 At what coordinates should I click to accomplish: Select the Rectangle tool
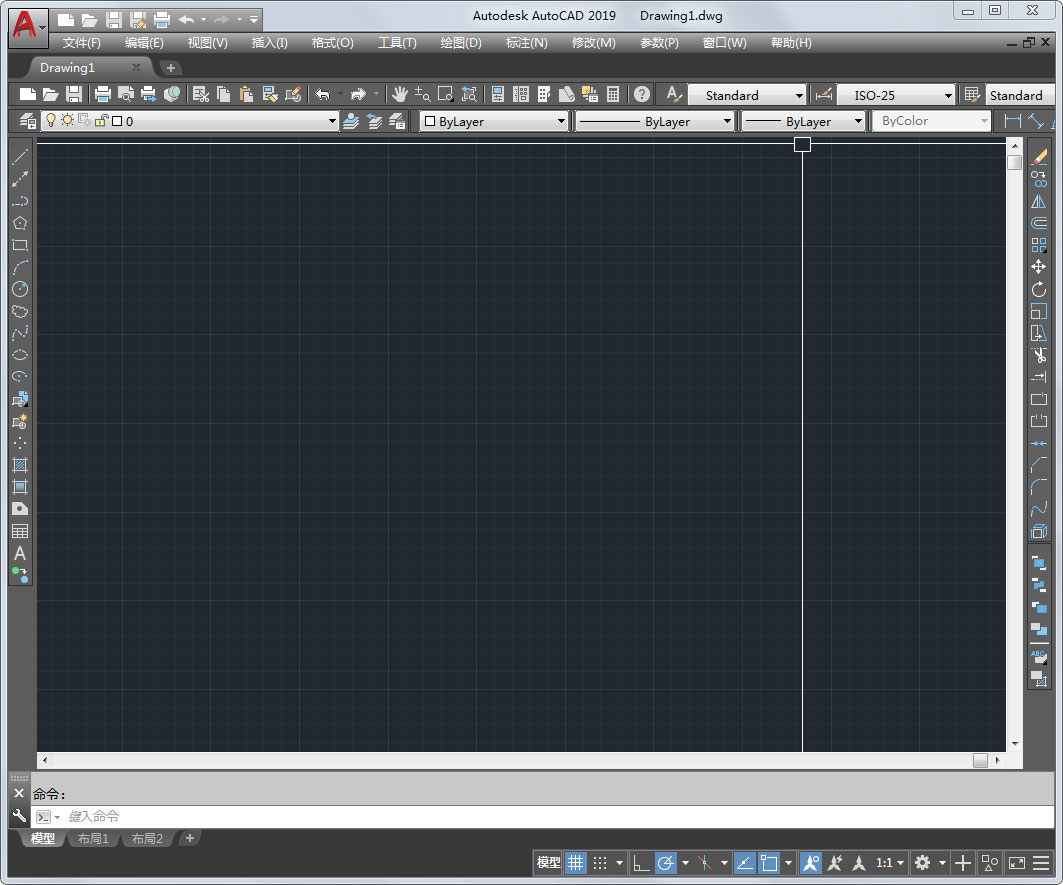[19, 245]
